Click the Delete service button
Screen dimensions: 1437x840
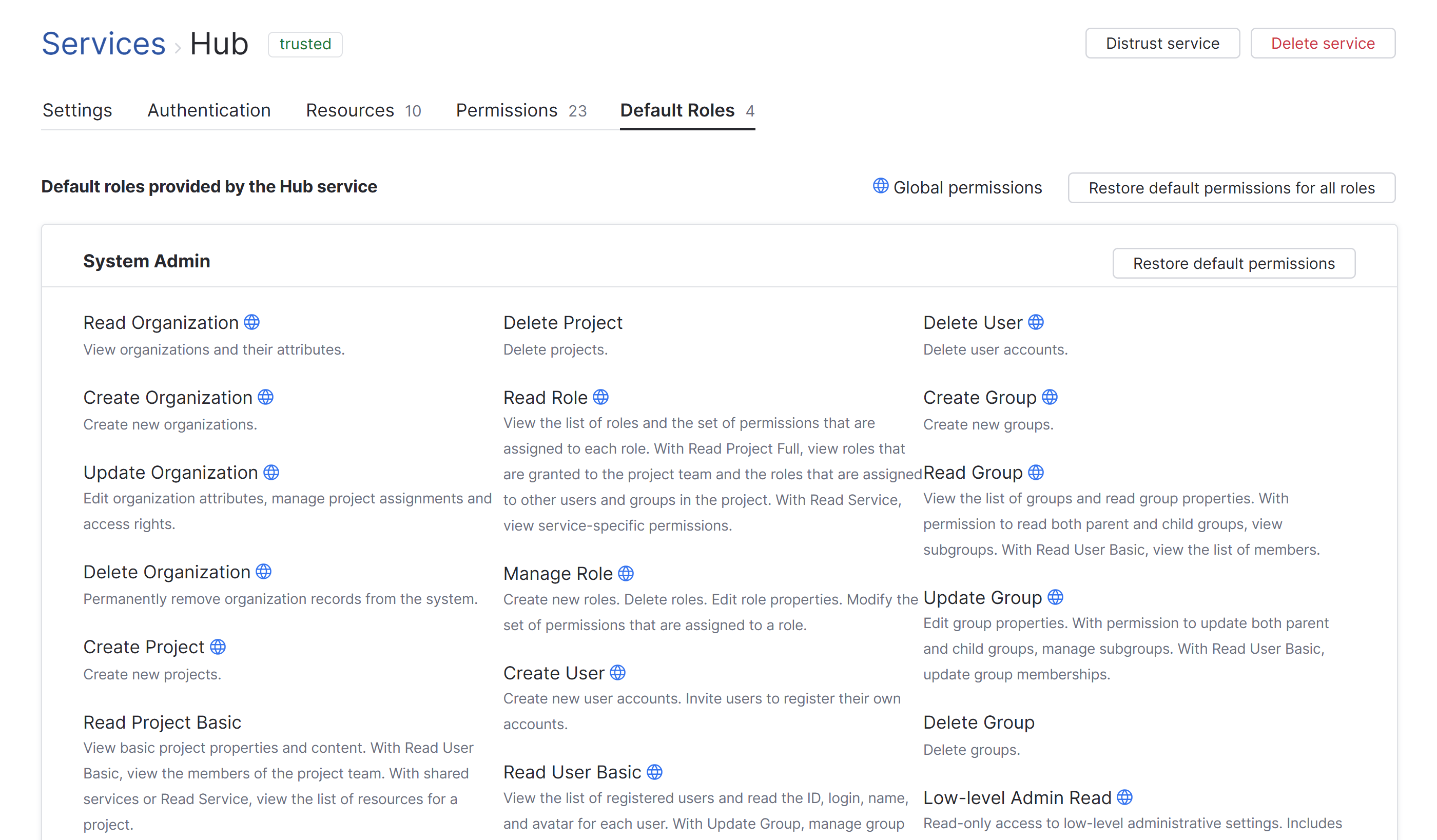(1323, 43)
